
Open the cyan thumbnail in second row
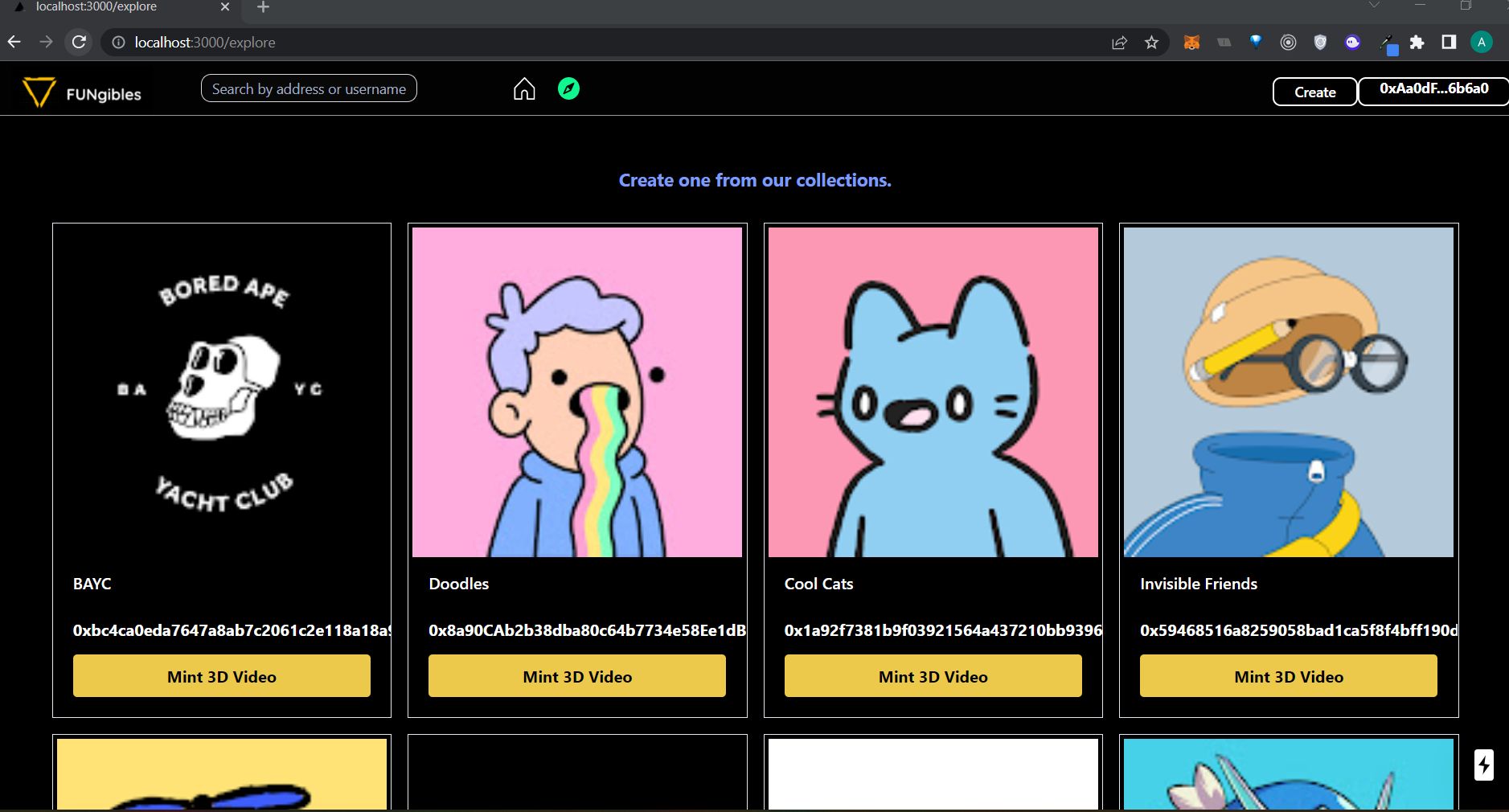click(x=1289, y=773)
